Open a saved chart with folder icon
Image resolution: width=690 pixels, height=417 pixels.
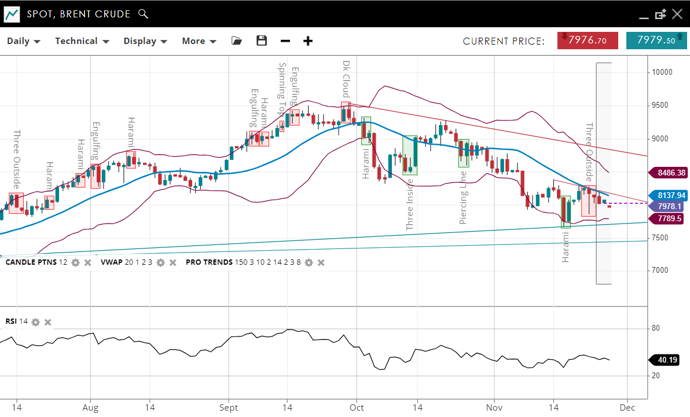click(x=237, y=41)
